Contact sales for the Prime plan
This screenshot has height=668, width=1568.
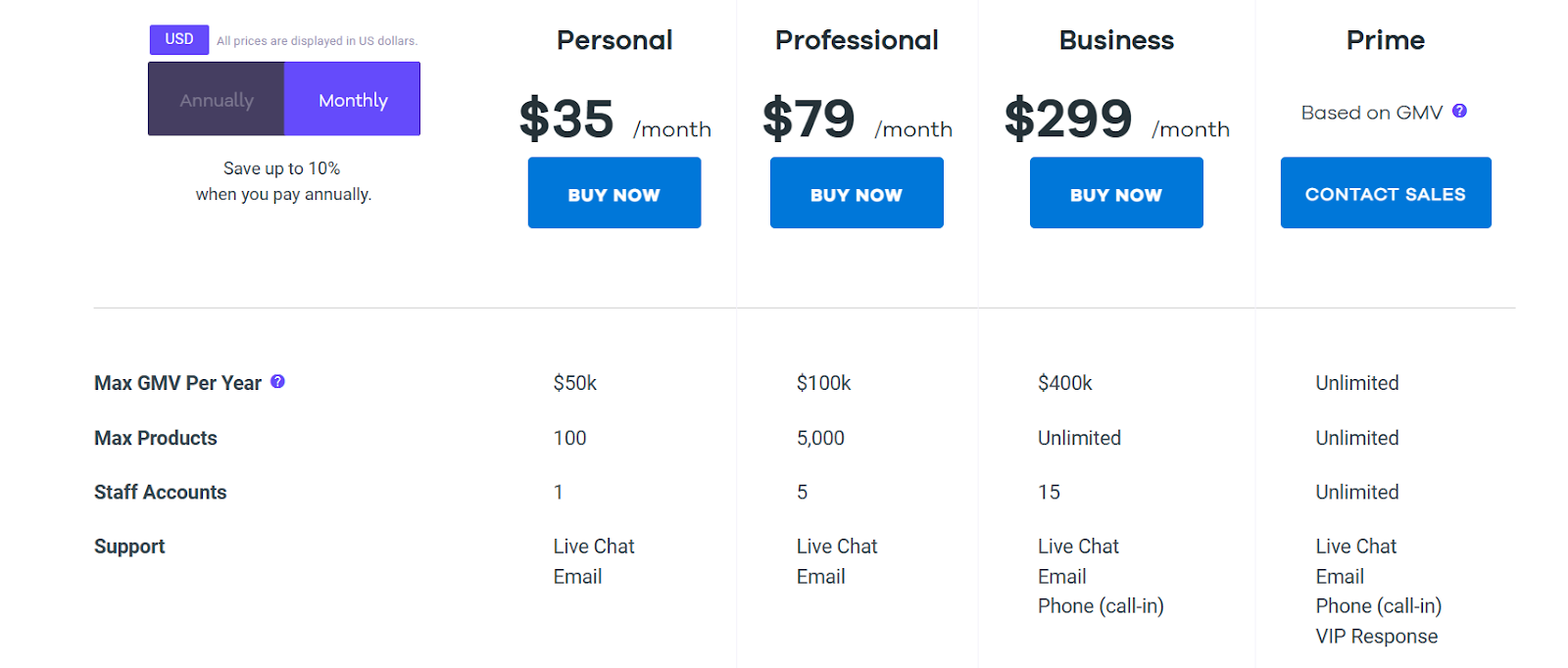pos(1386,193)
